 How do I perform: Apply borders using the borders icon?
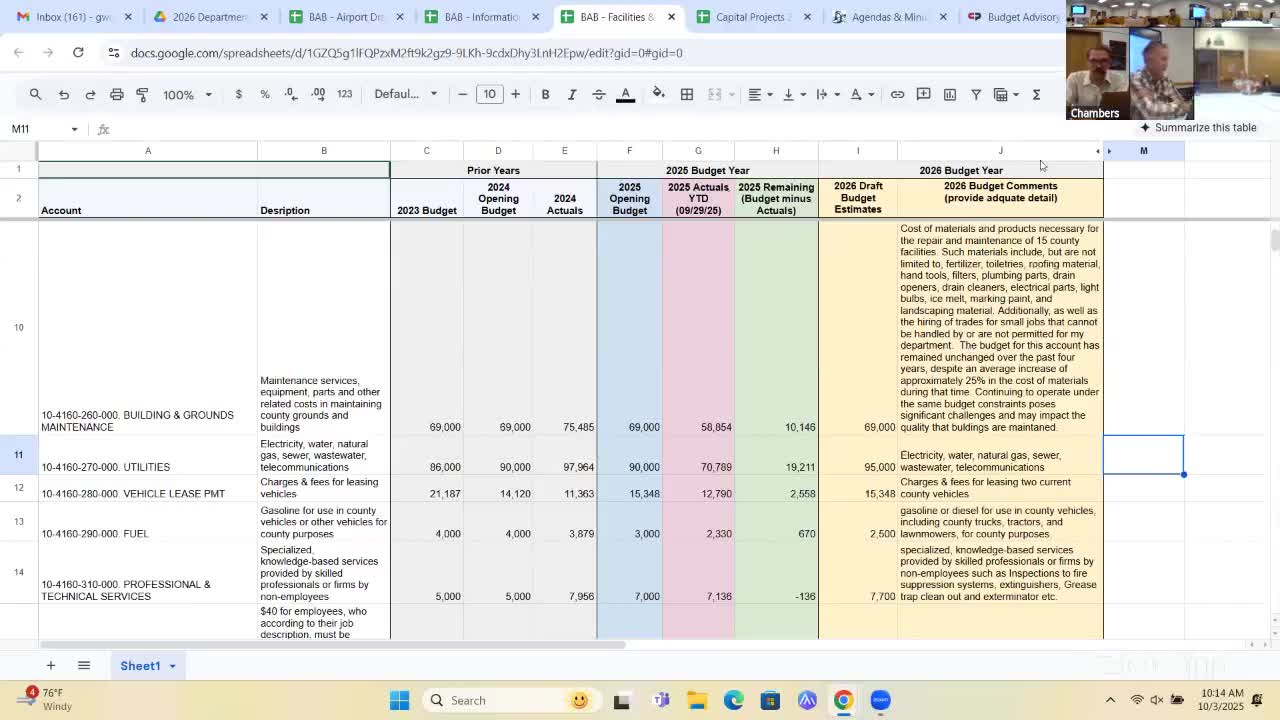tap(687, 94)
